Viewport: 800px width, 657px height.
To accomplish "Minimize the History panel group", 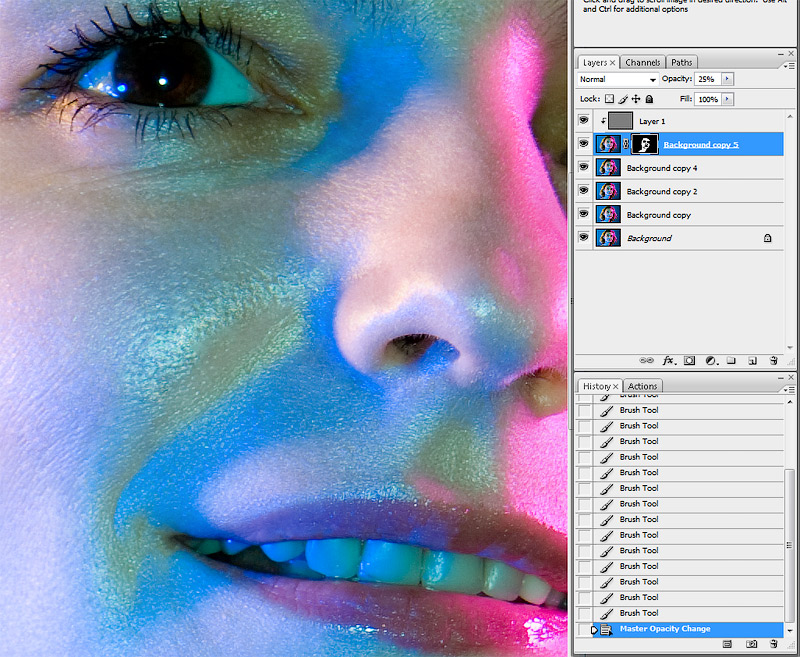I will 781,377.
